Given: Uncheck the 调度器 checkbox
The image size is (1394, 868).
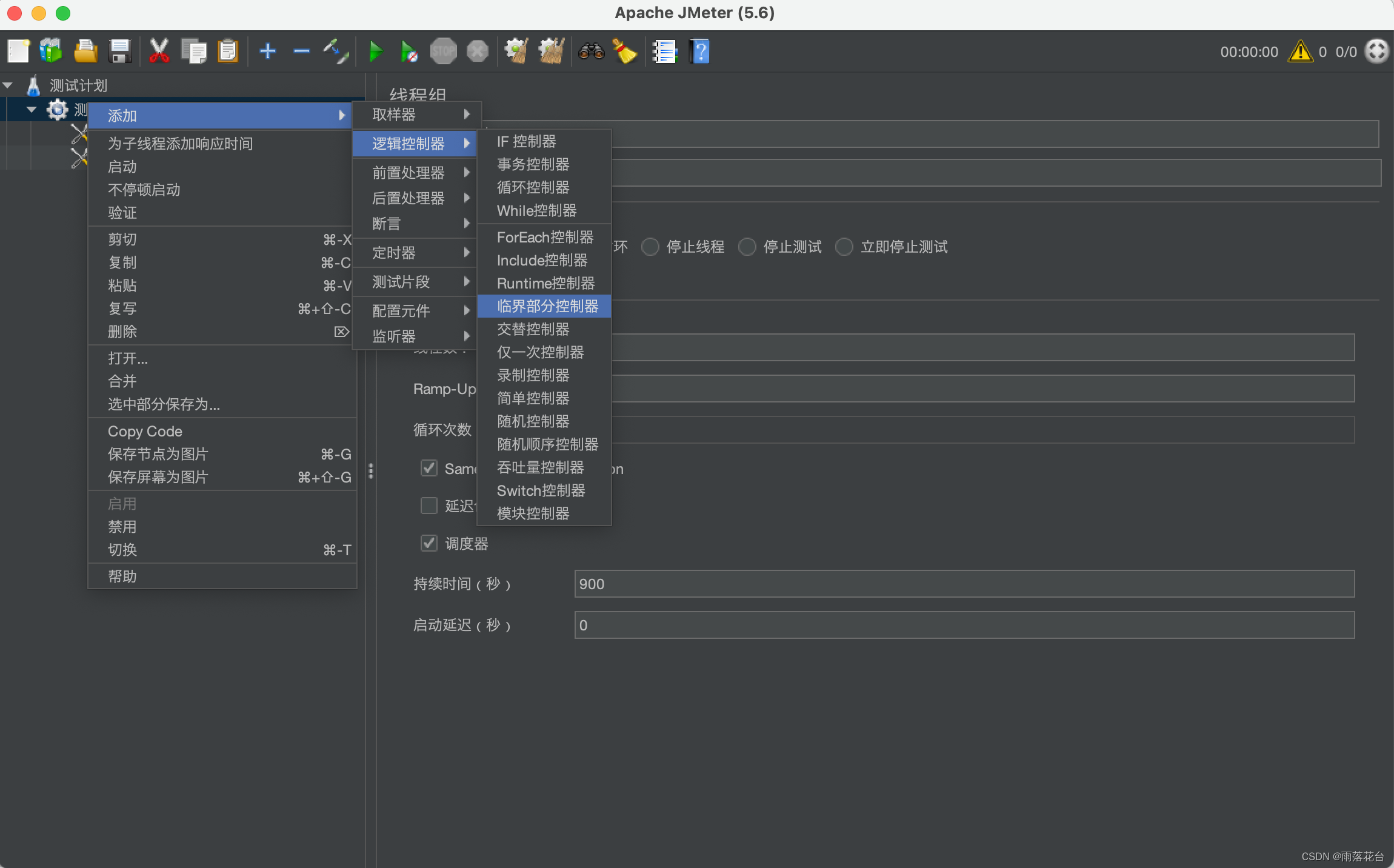Looking at the screenshot, I should click(429, 543).
